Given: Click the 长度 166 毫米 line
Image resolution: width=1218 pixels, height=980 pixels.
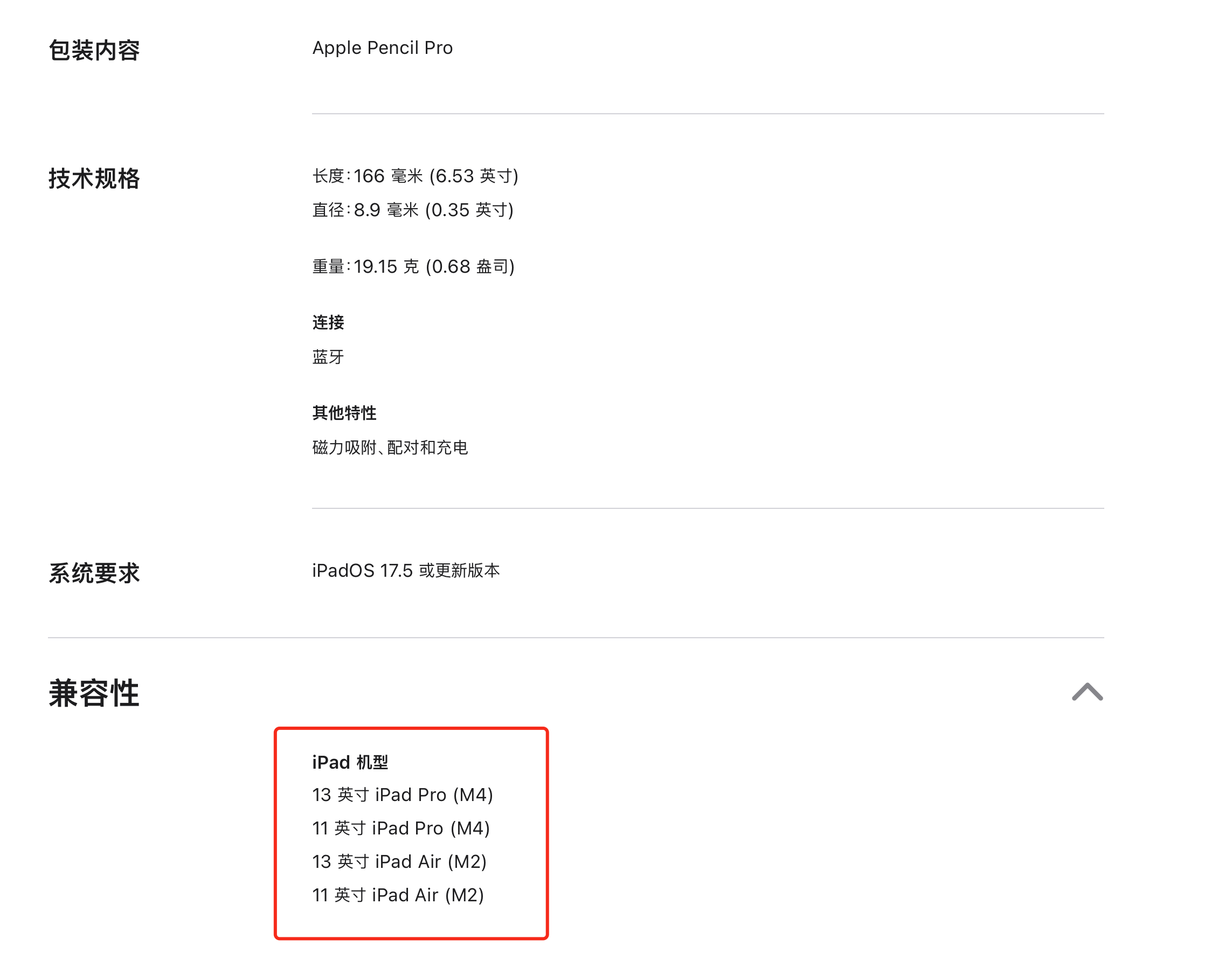Looking at the screenshot, I should 415,176.
